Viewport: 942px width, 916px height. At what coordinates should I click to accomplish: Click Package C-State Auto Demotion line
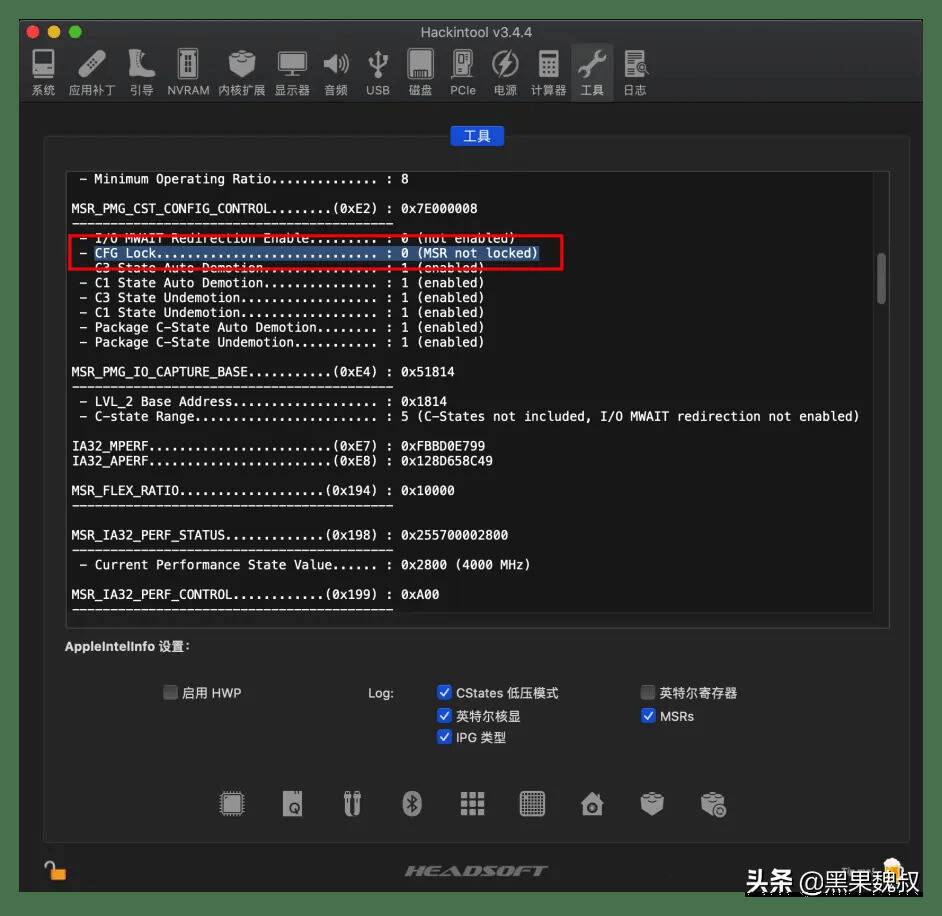click(281, 327)
